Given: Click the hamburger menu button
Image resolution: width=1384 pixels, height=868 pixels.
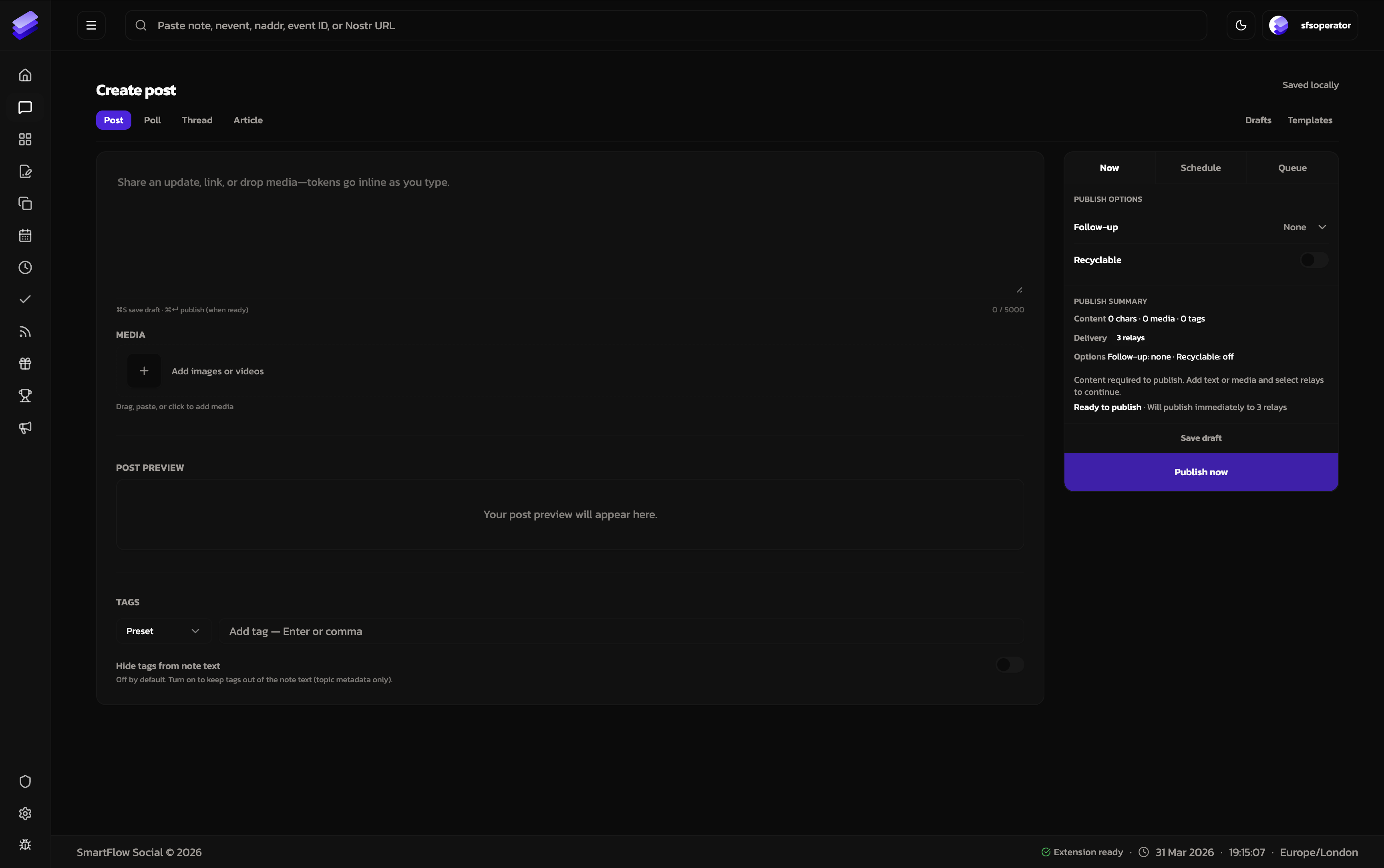Looking at the screenshot, I should tap(91, 25).
